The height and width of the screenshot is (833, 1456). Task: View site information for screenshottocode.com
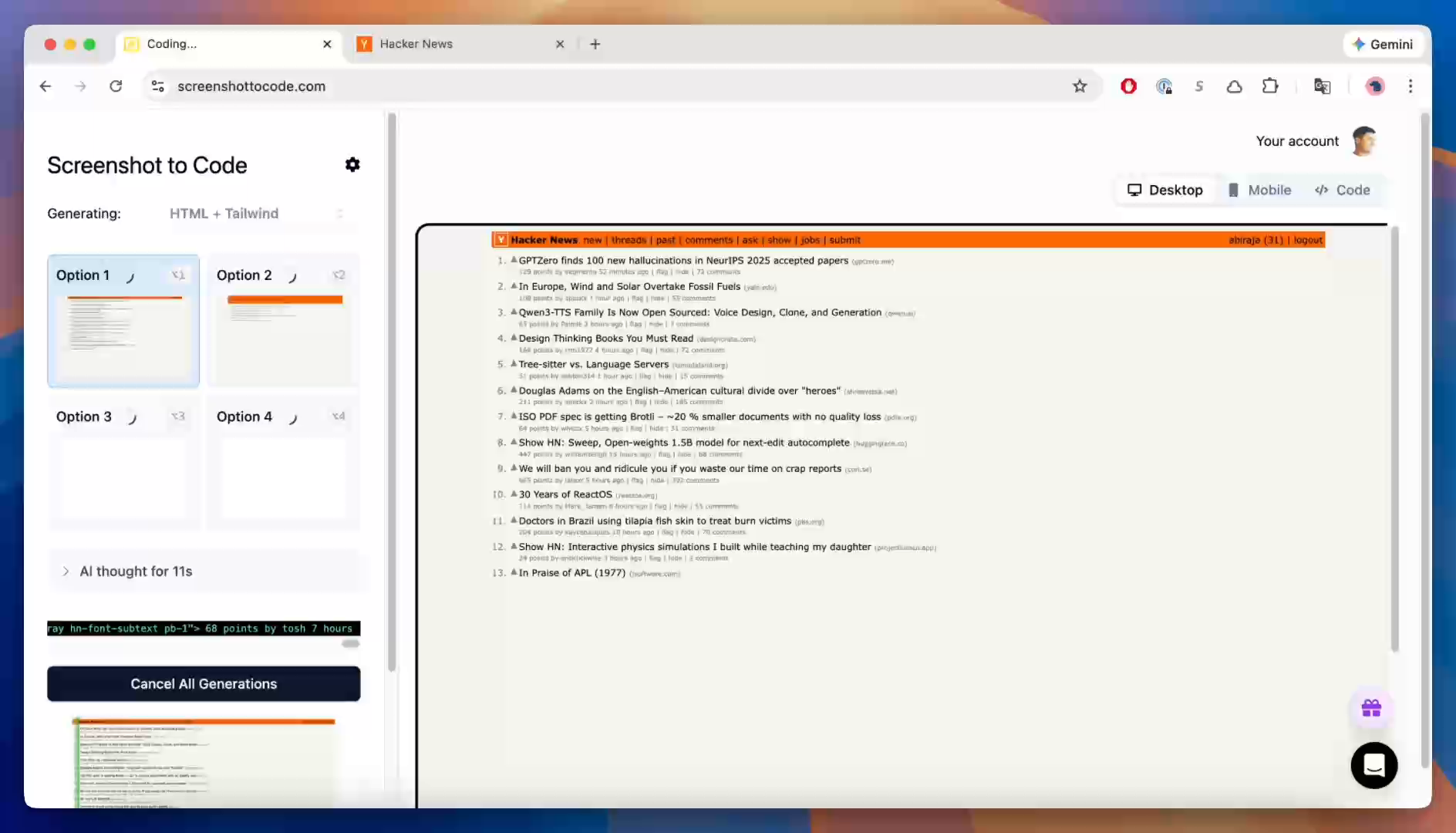(158, 86)
